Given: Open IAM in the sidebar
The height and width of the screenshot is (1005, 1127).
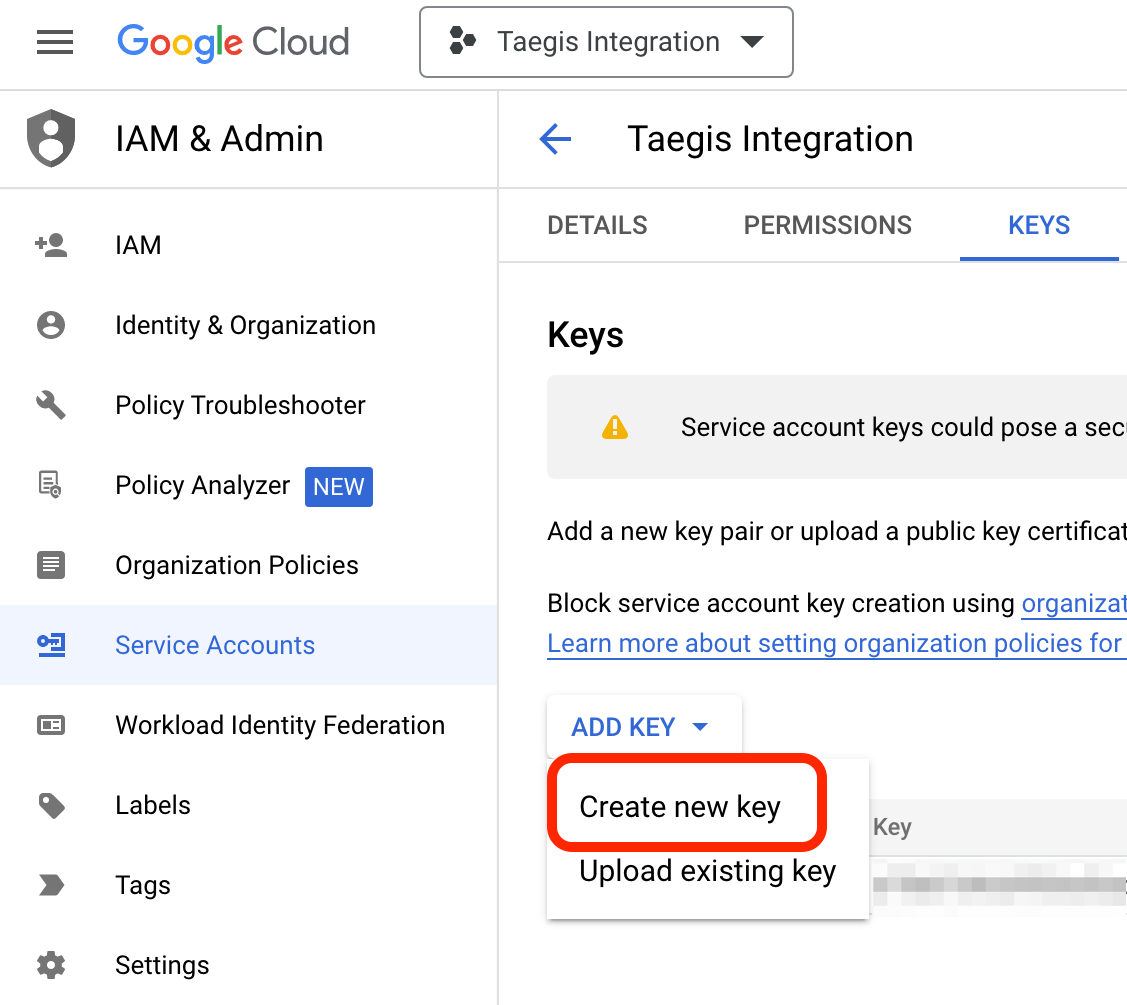Looking at the screenshot, I should pyautogui.click(x=249, y=245).
